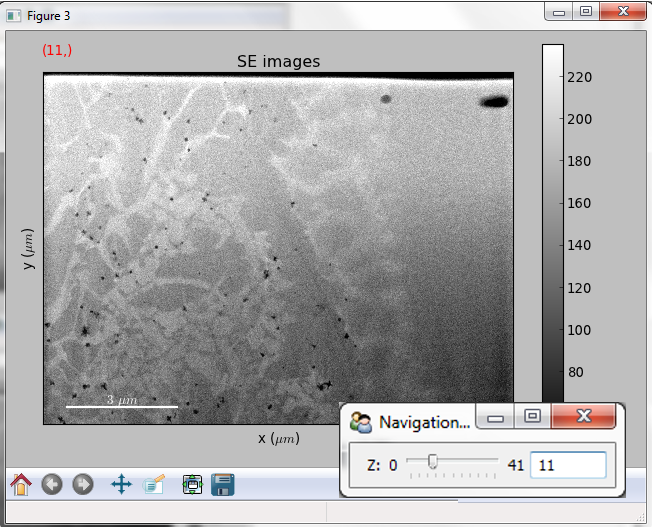Click the Figure 3 window icon
Image resolution: width=652 pixels, height=527 pixels.
click(x=14, y=17)
